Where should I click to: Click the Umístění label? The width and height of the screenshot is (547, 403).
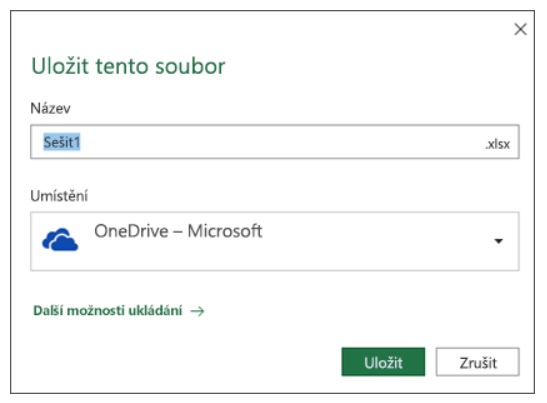point(59,196)
